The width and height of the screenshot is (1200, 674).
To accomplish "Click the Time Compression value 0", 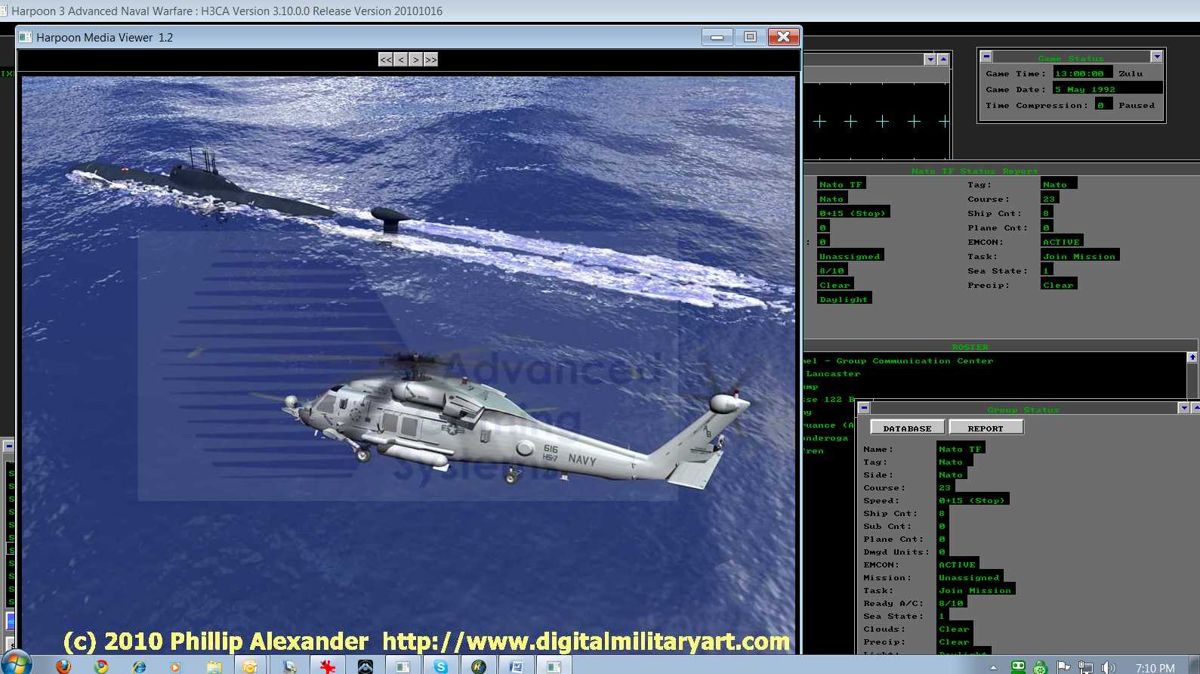I will click(1102, 105).
